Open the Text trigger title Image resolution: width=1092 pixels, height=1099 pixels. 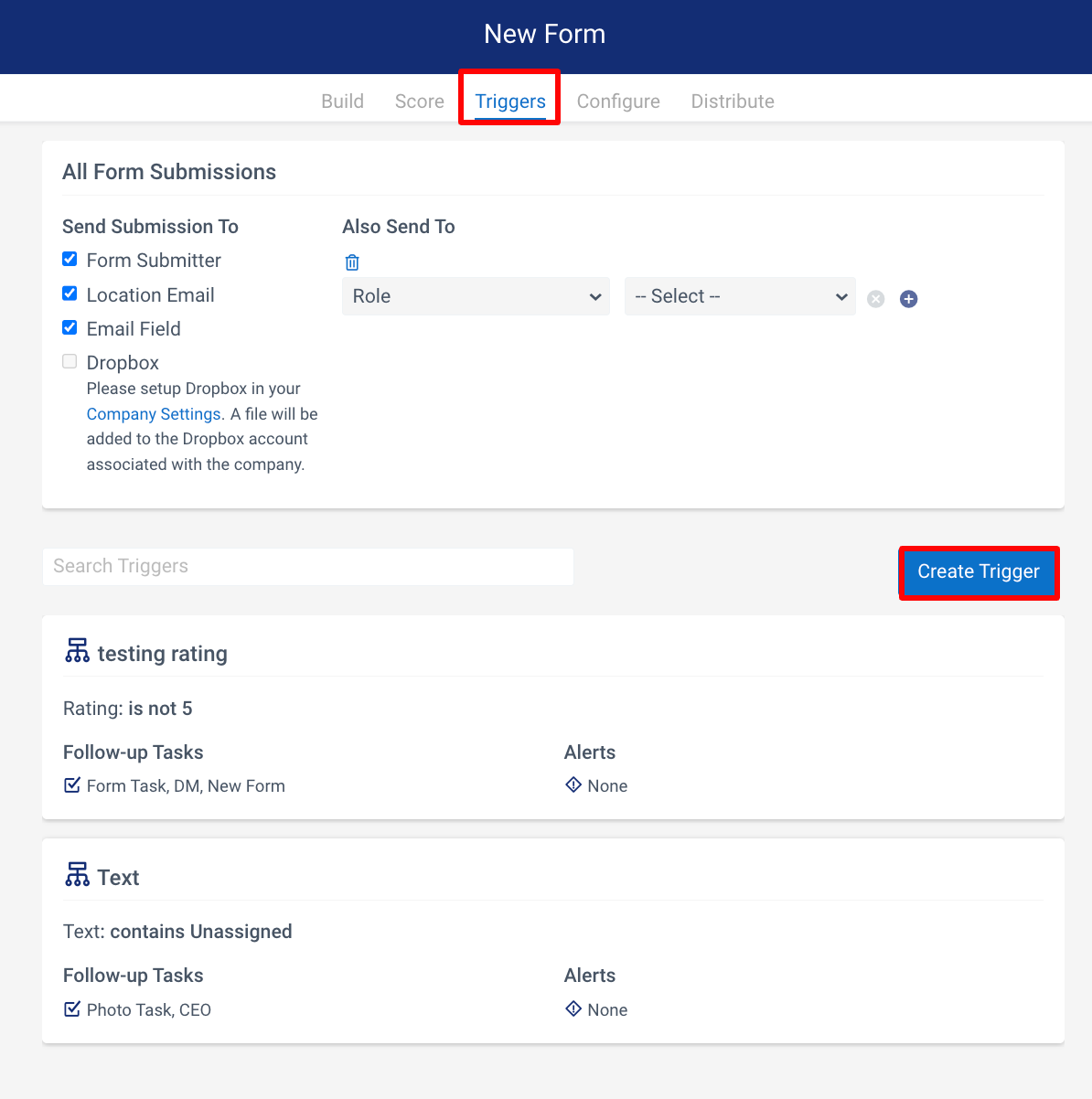[x=119, y=878]
